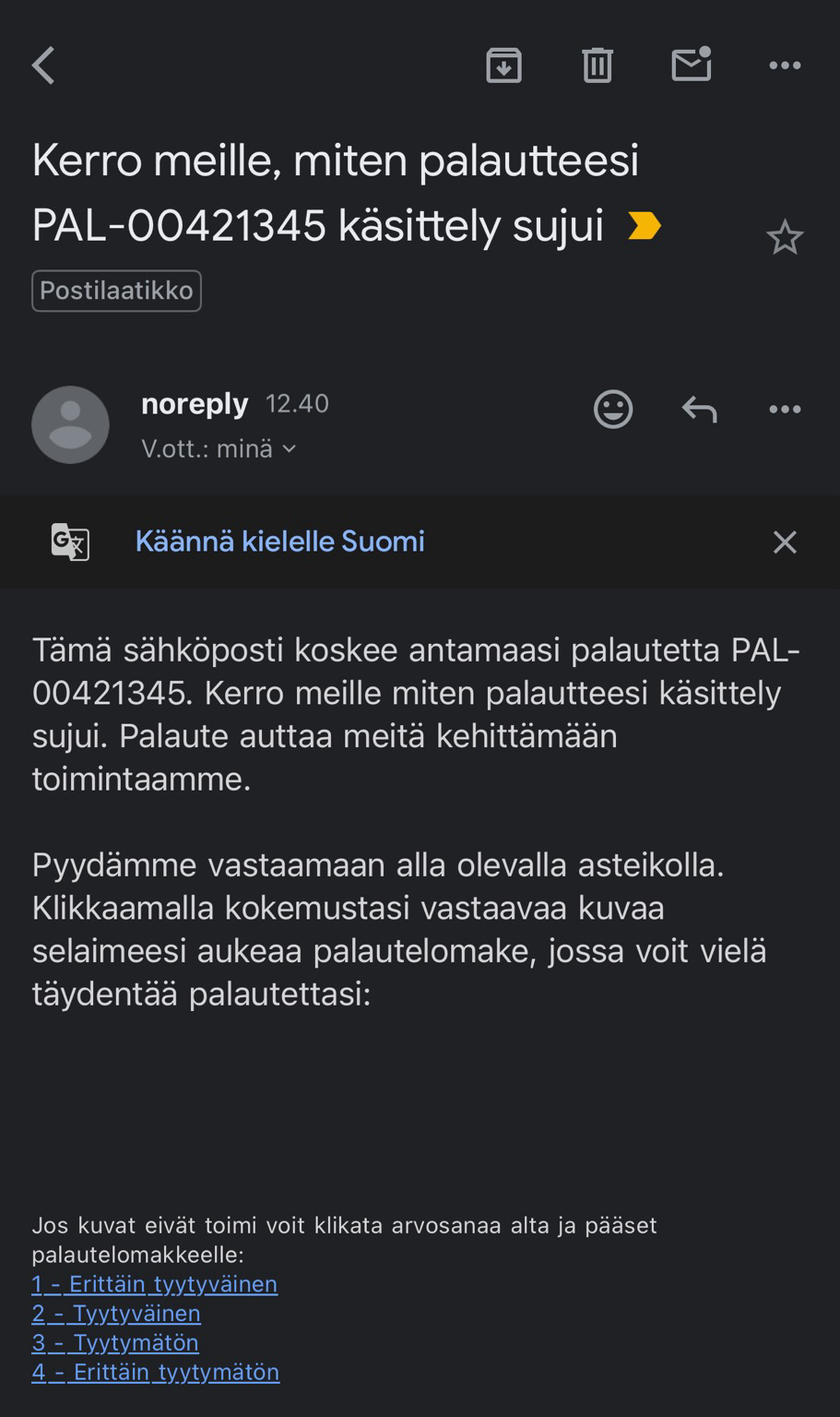
Task: Reply to the noreply message
Action: pos(699,409)
